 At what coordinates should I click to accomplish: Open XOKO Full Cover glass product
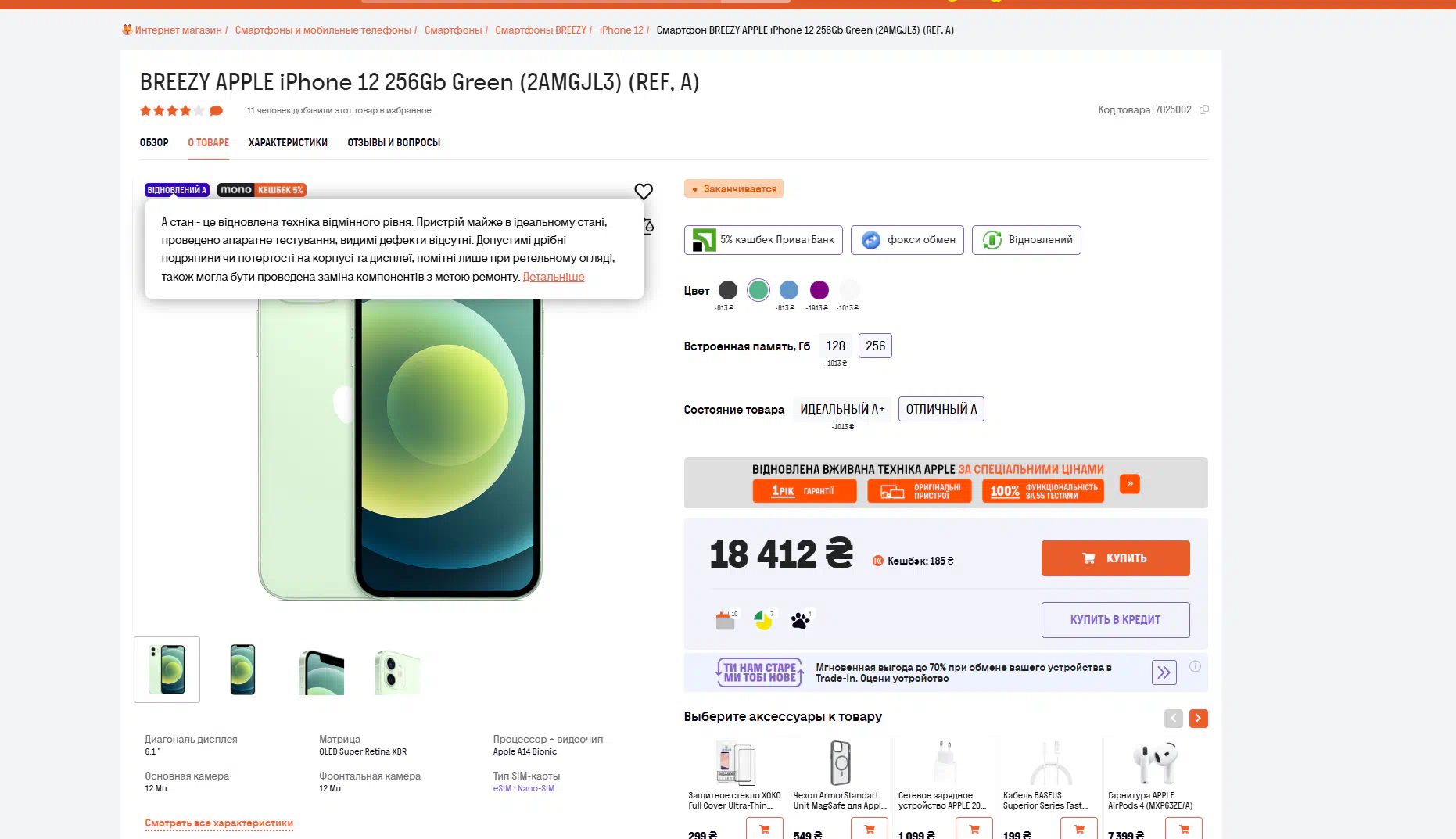pos(734,801)
